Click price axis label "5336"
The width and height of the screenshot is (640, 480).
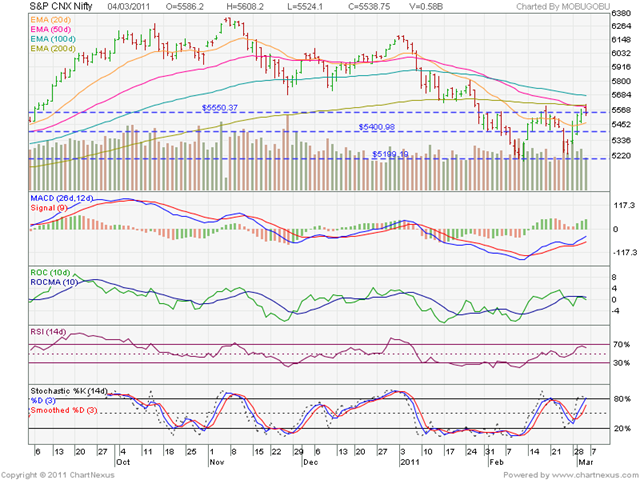point(622,140)
